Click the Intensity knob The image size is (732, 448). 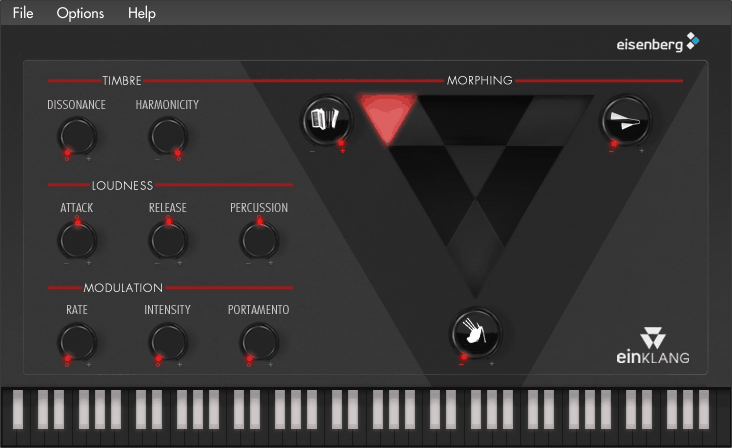[x=168, y=342]
